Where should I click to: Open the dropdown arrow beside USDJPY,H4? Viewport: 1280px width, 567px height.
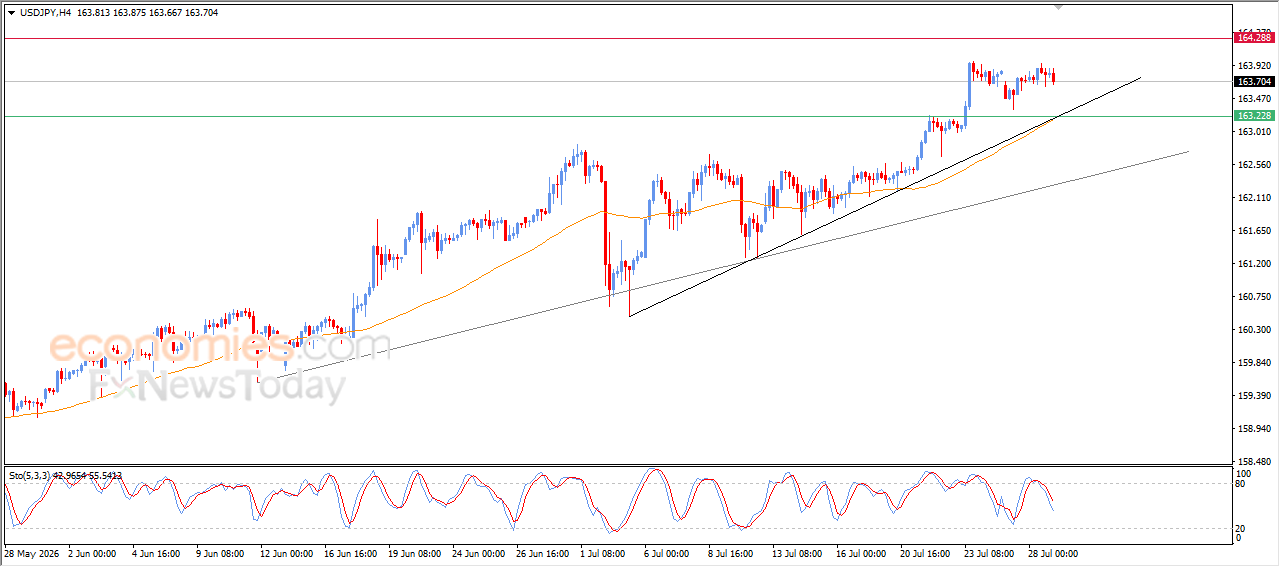tap(12, 13)
